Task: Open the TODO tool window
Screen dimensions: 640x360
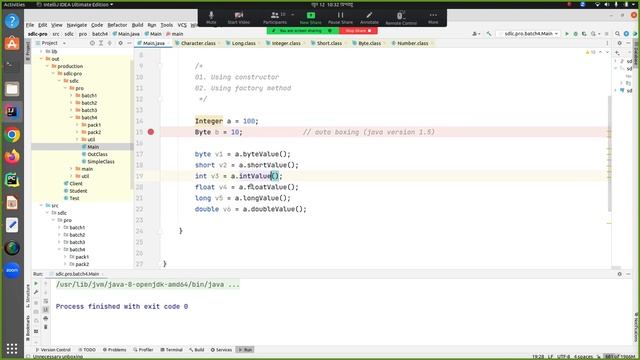Action: pos(87,350)
